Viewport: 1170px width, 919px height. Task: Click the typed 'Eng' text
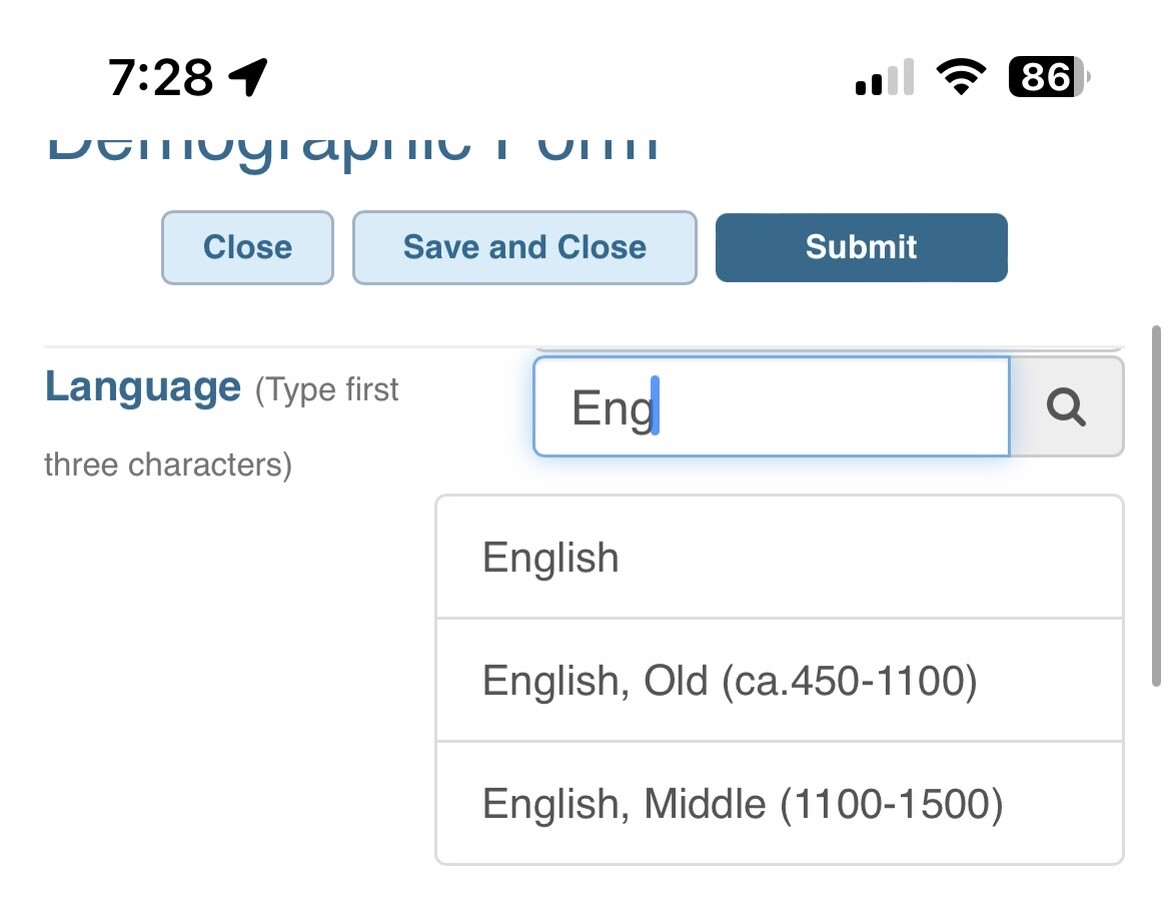[x=611, y=408]
